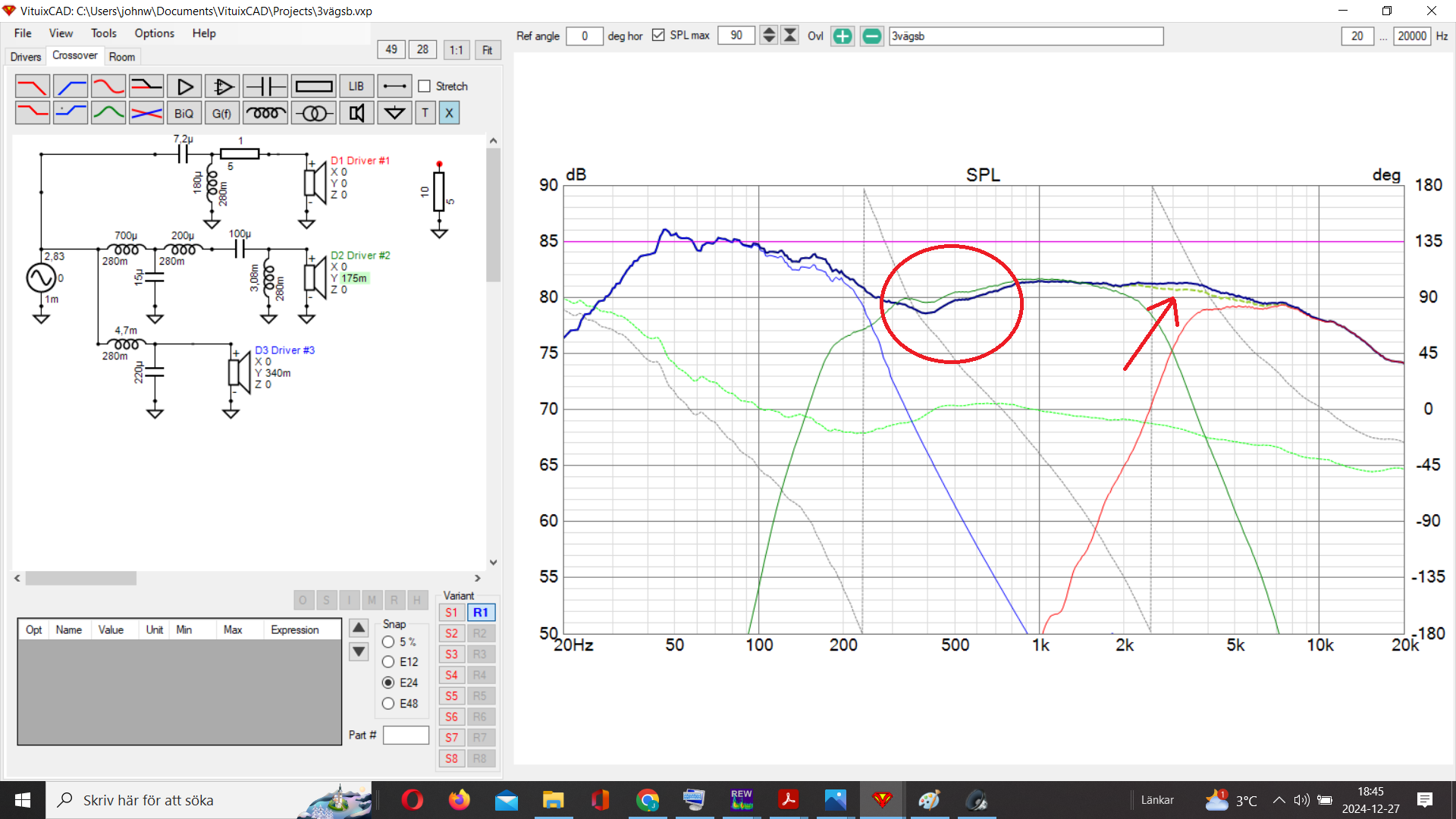The image size is (1456, 819).
Task: Fit schematic with Fit button
Action: click(x=488, y=50)
